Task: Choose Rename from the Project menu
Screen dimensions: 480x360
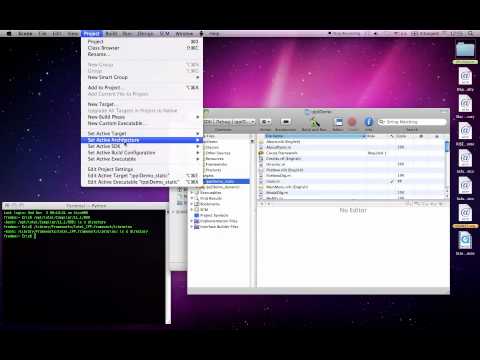Action: click(143, 54)
